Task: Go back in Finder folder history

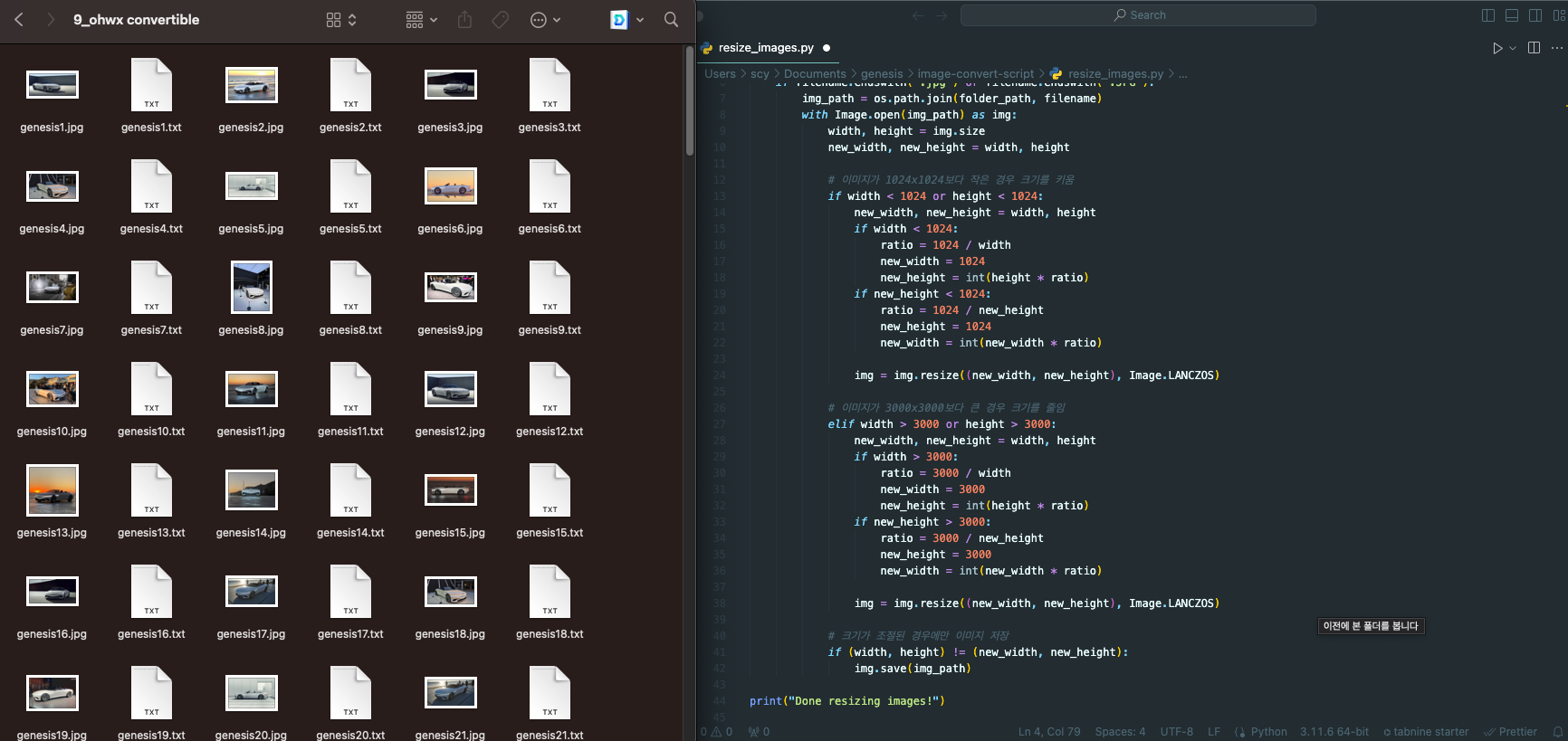Action: coord(19,19)
